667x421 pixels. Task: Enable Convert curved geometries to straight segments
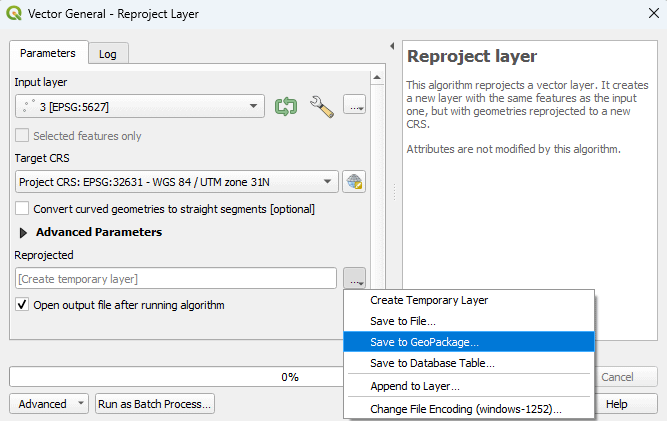click(23, 209)
